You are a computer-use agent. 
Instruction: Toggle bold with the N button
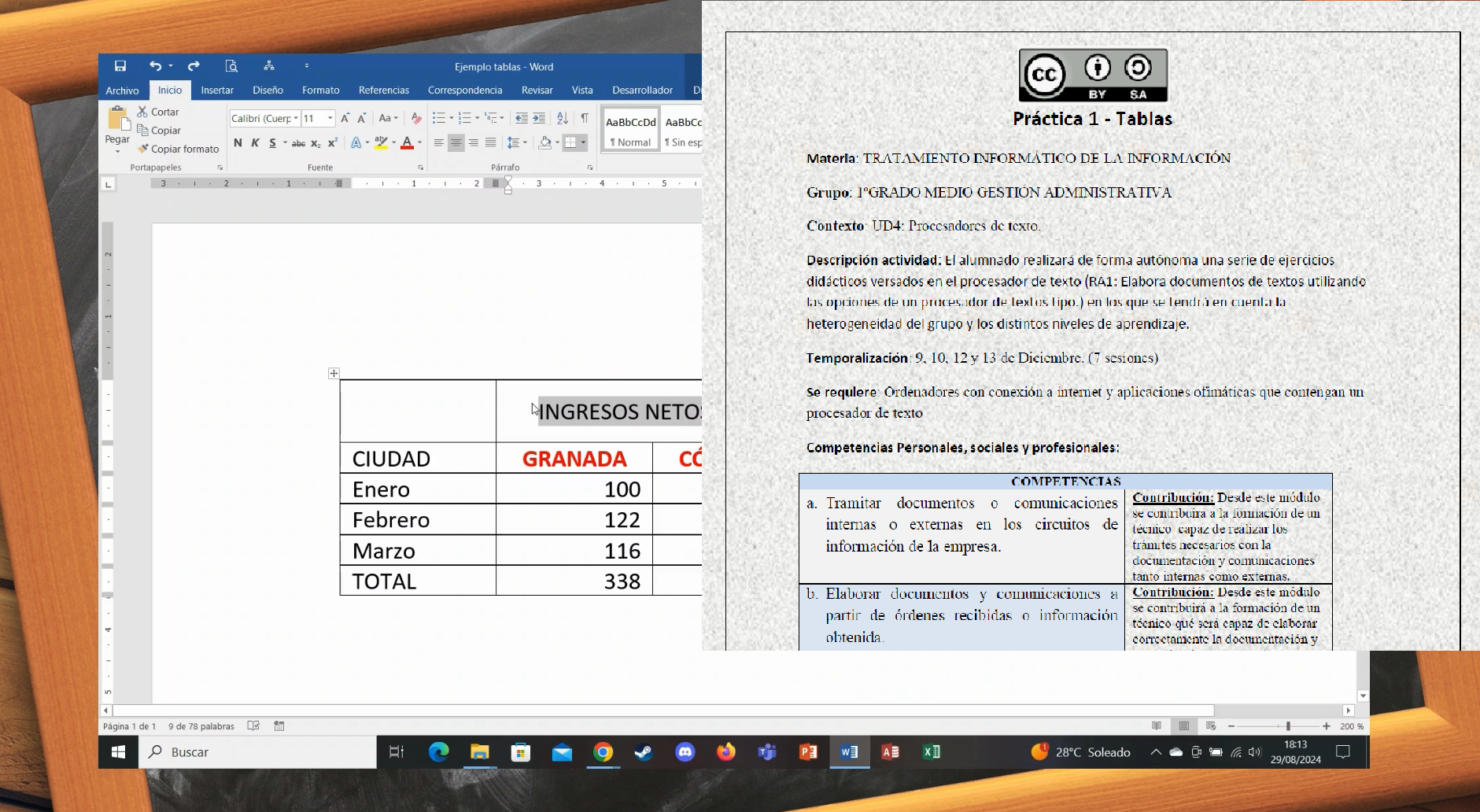(238, 142)
